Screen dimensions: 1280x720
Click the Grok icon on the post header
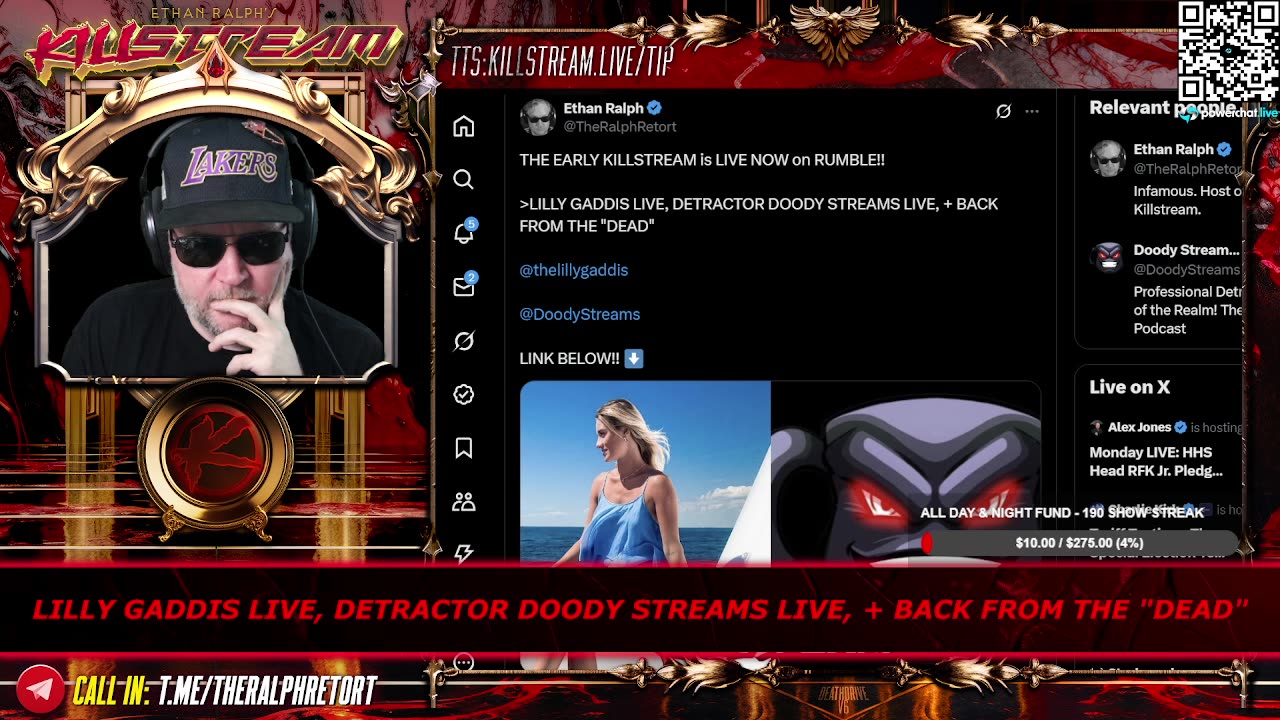1003,111
